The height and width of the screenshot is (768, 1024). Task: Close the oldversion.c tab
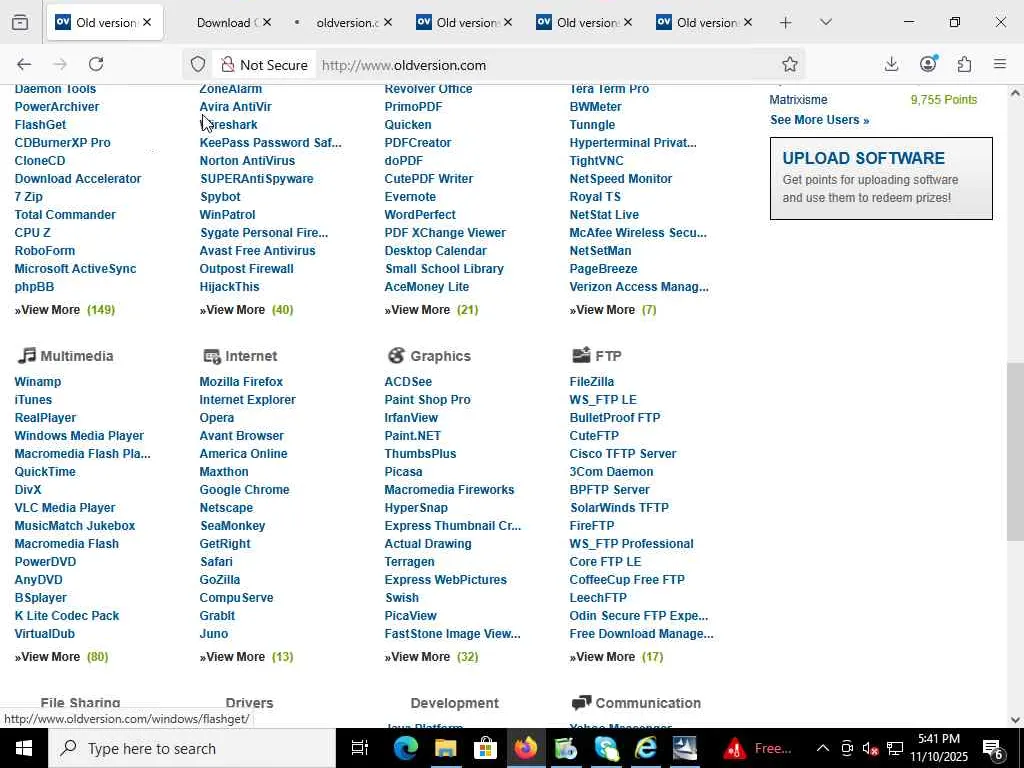(x=388, y=22)
